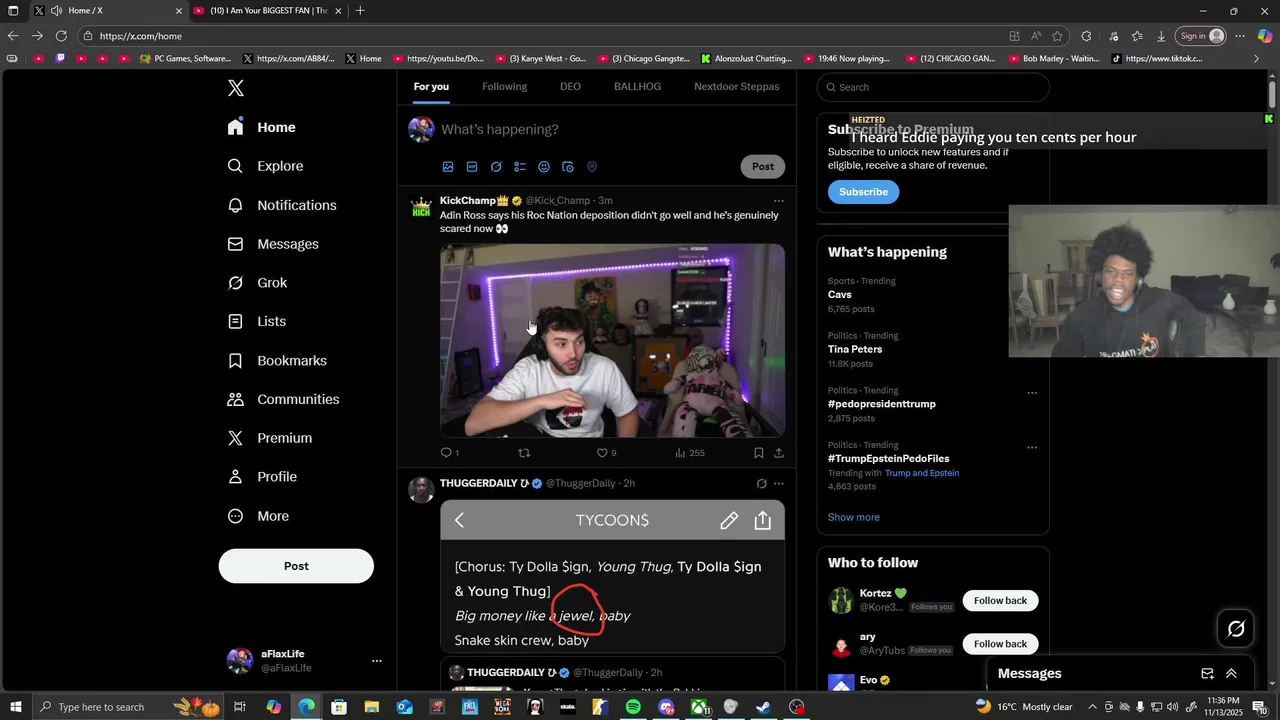Click the white Post button in sidebar
Image resolution: width=1280 pixels, height=720 pixels.
(296, 566)
